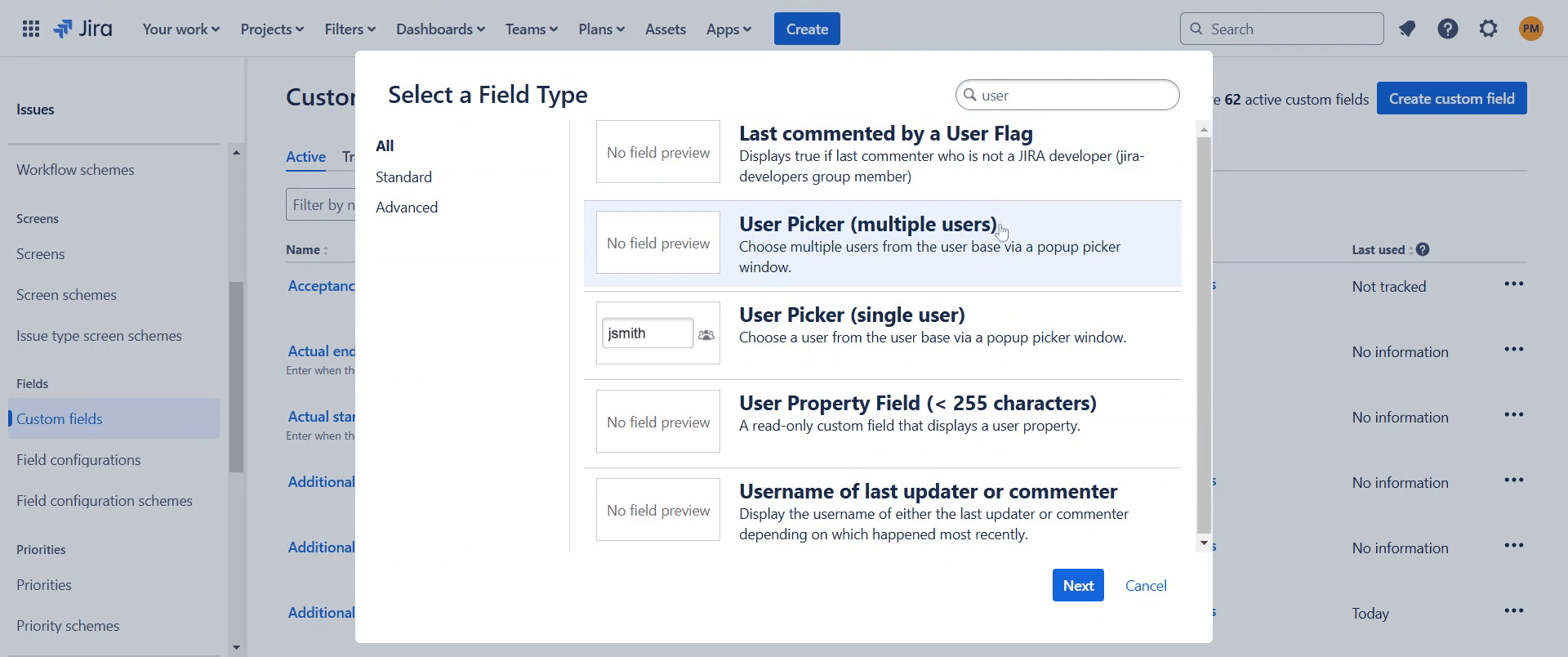This screenshot has height=657, width=1568.
Task: Open the settings gear icon
Action: point(1489,29)
